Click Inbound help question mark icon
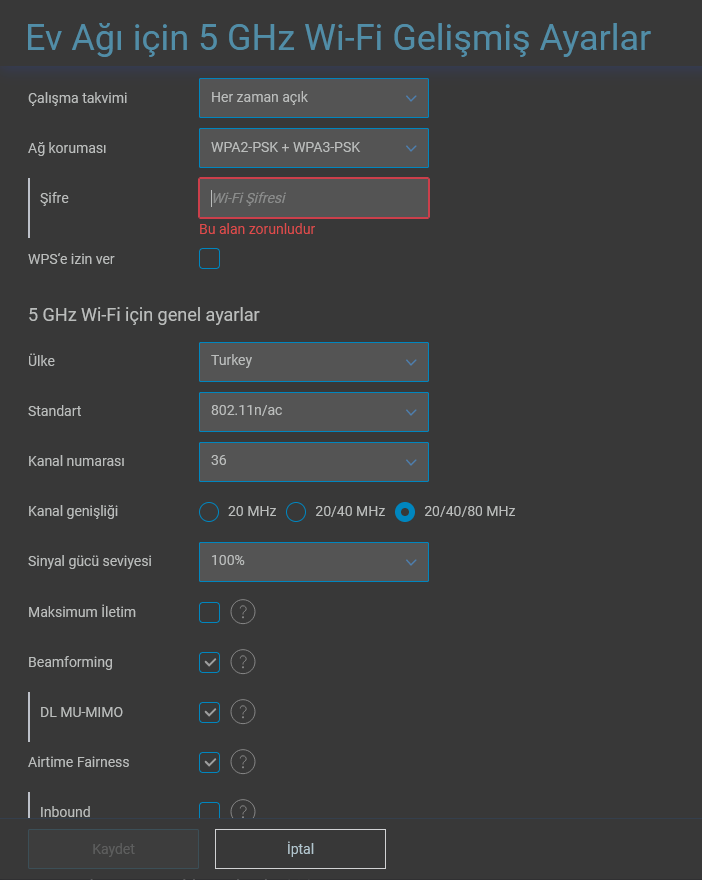702x880 pixels. (243, 809)
